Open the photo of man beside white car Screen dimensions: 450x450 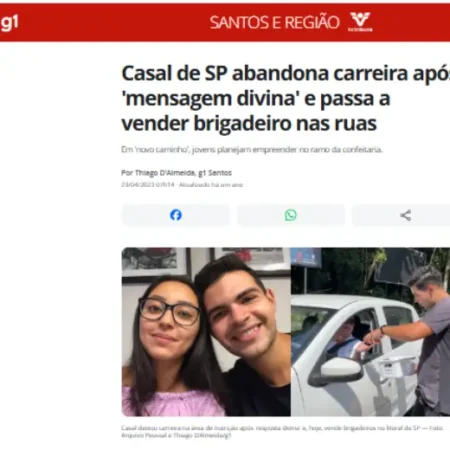pyautogui.click(x=370, y=332)
